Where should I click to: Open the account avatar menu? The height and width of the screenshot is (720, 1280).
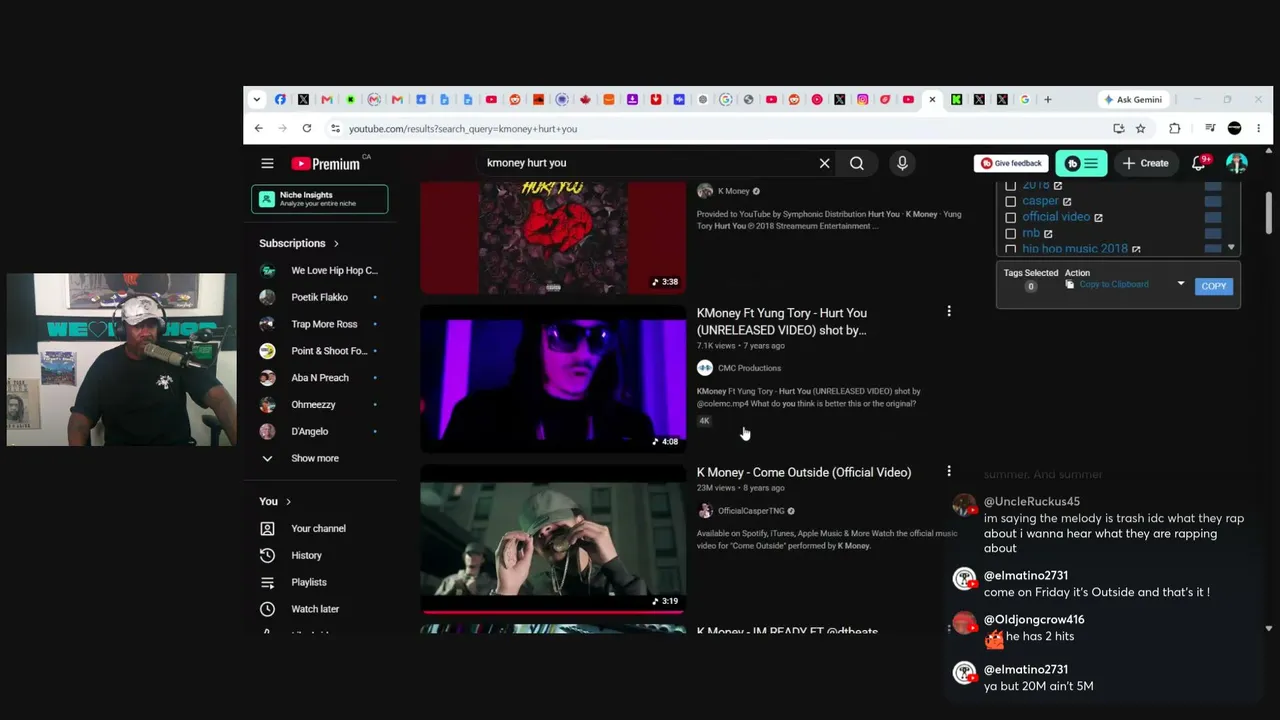point(1237,163)
